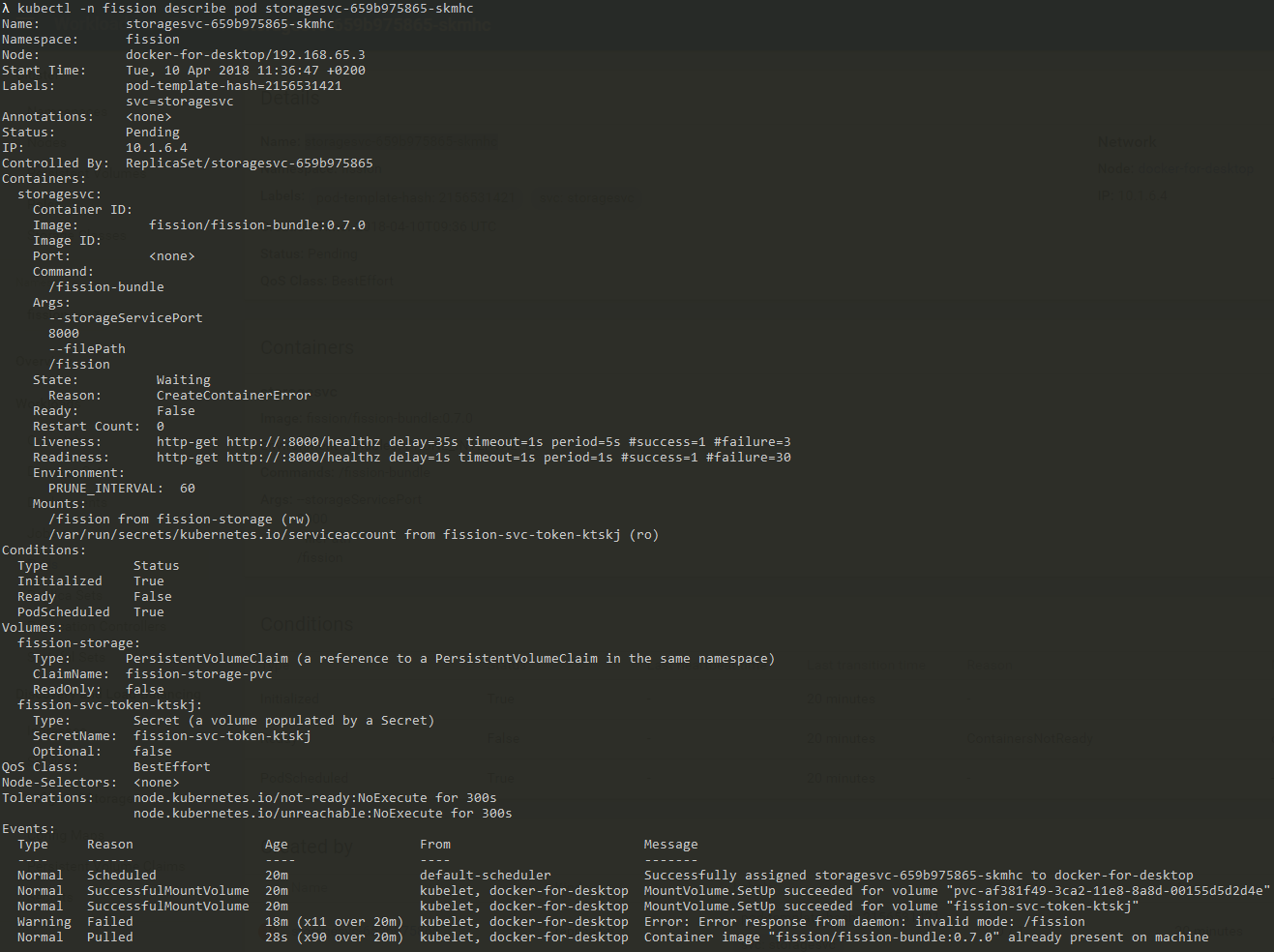Viewport: 1274px width, 952px height.
Task: Click default-scheduler in the From column
Action: (486, 875)
